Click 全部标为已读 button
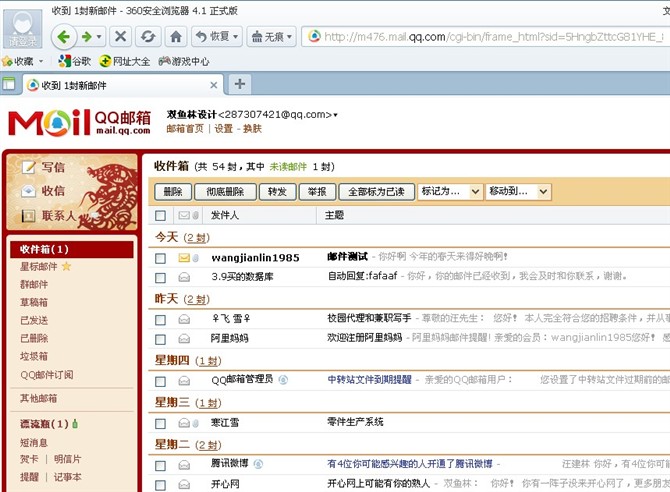670x492 pixels. point(376,192)
